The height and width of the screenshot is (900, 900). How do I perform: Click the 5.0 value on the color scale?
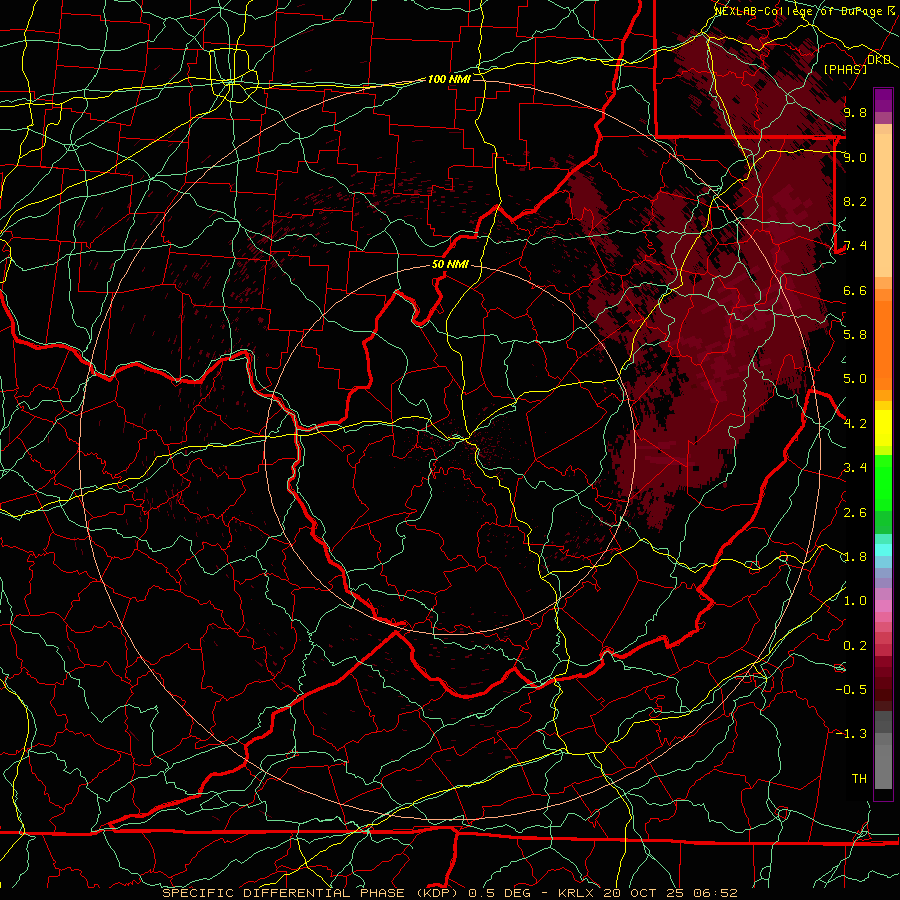tap(855, 379)
